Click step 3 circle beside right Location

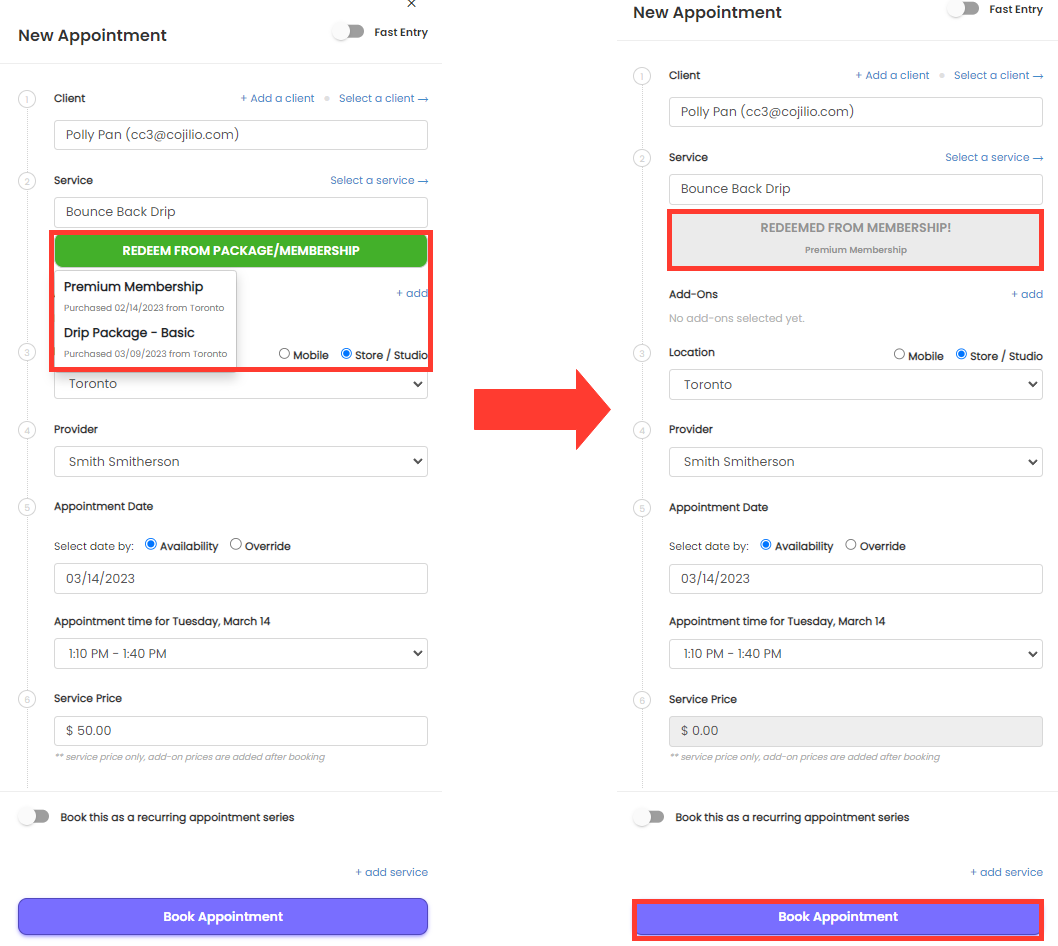click(642, 353)
